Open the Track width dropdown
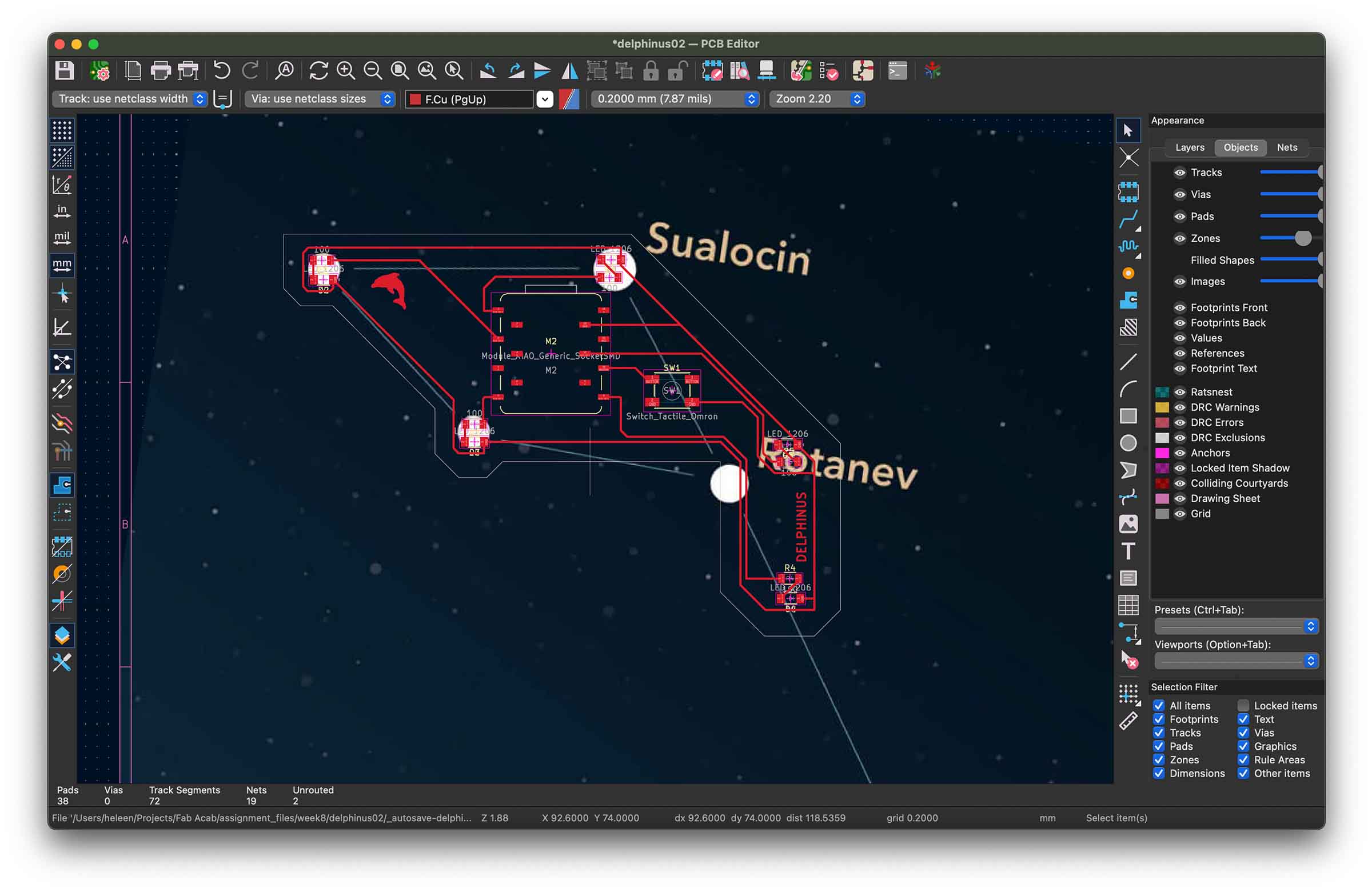This screenshot has width=1372, height=892. tap(130, 98)
